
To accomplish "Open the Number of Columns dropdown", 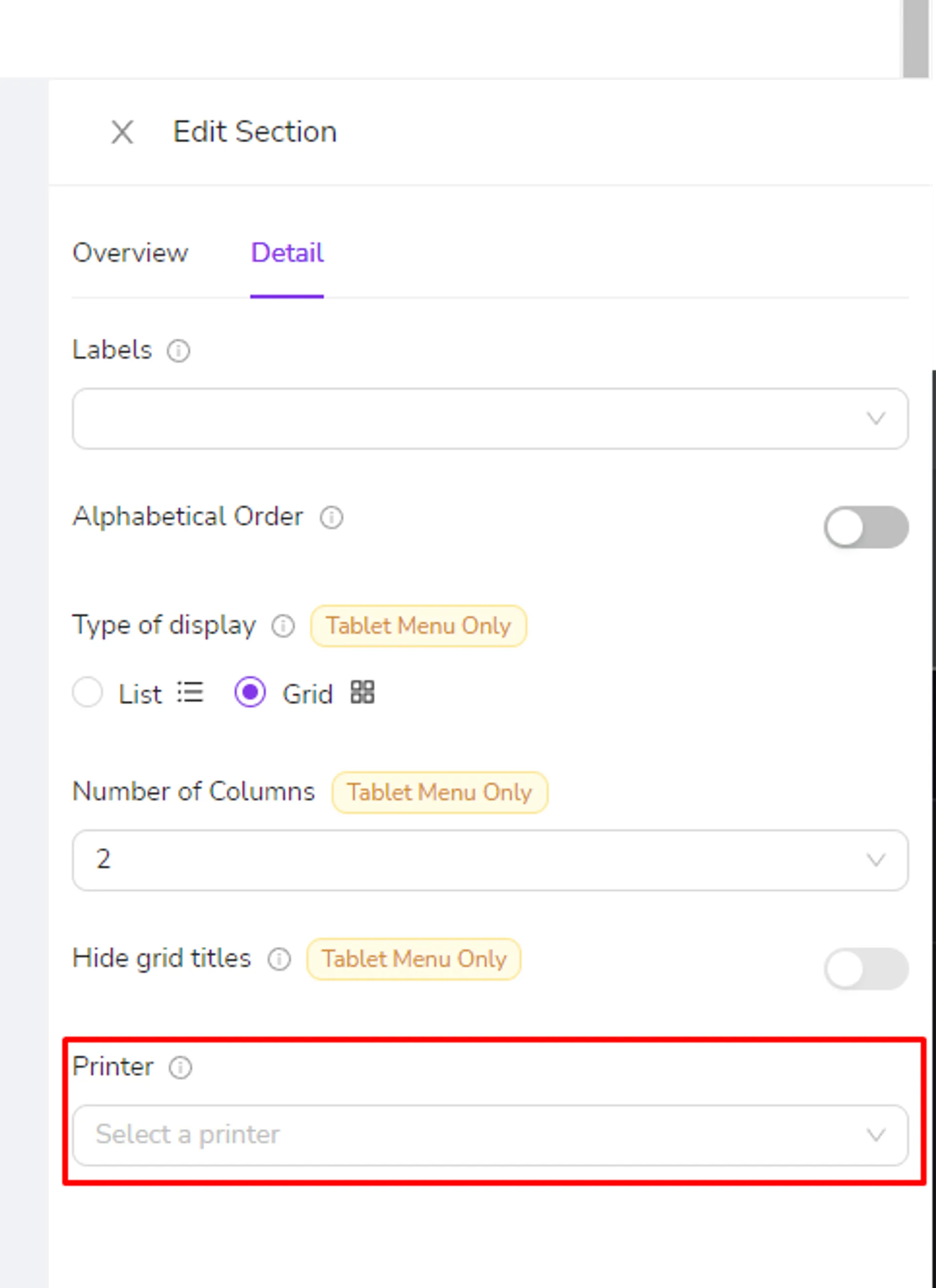I will 490,860.
